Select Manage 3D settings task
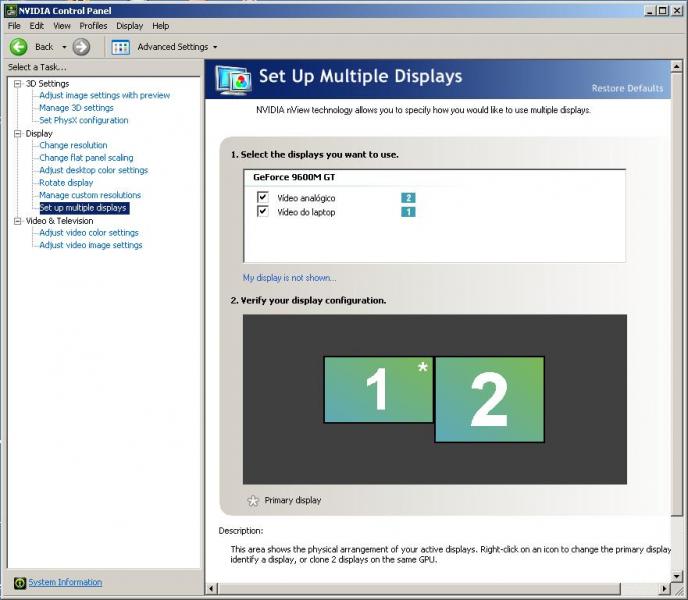The image size is (688, 600). (76, 108)
